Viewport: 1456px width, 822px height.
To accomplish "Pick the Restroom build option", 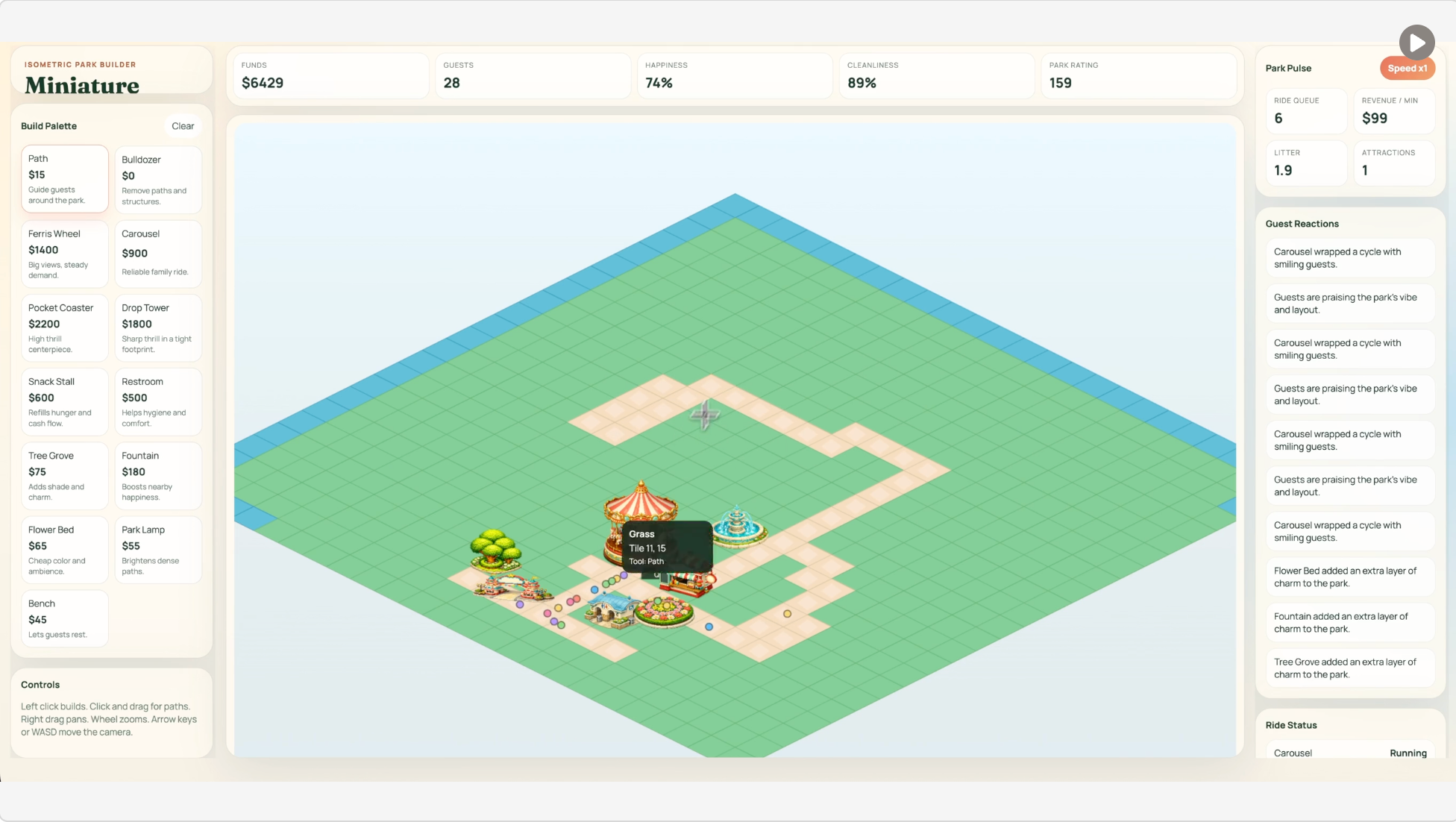I will pos(157,401).
